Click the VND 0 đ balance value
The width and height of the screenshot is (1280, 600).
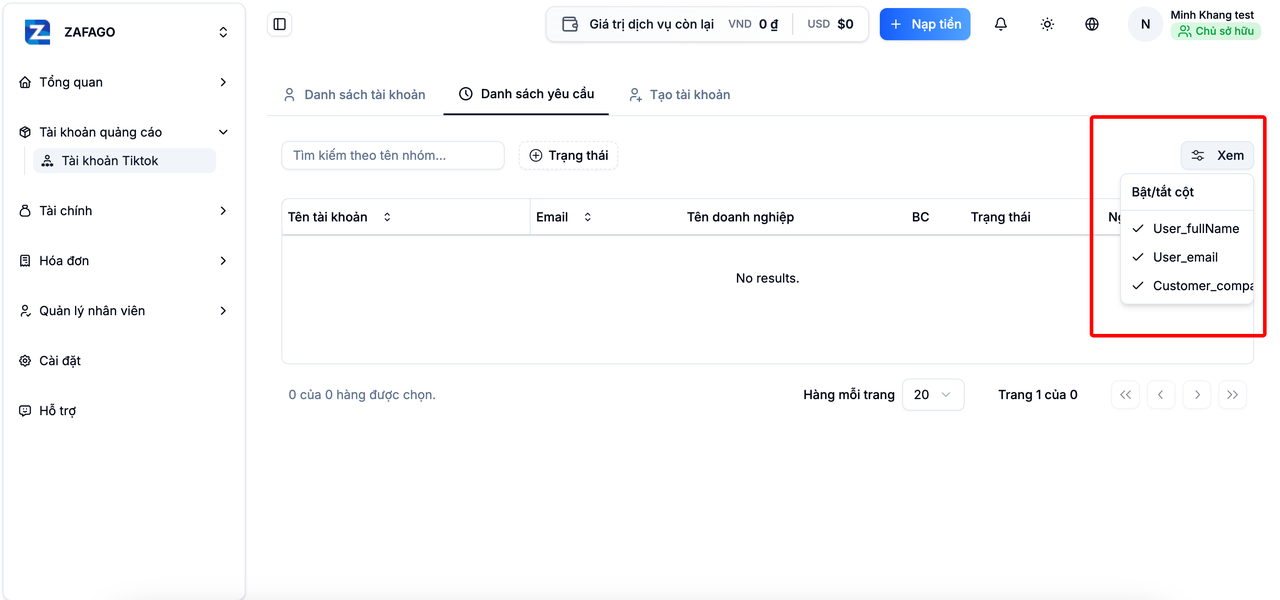tap(753, 24)
